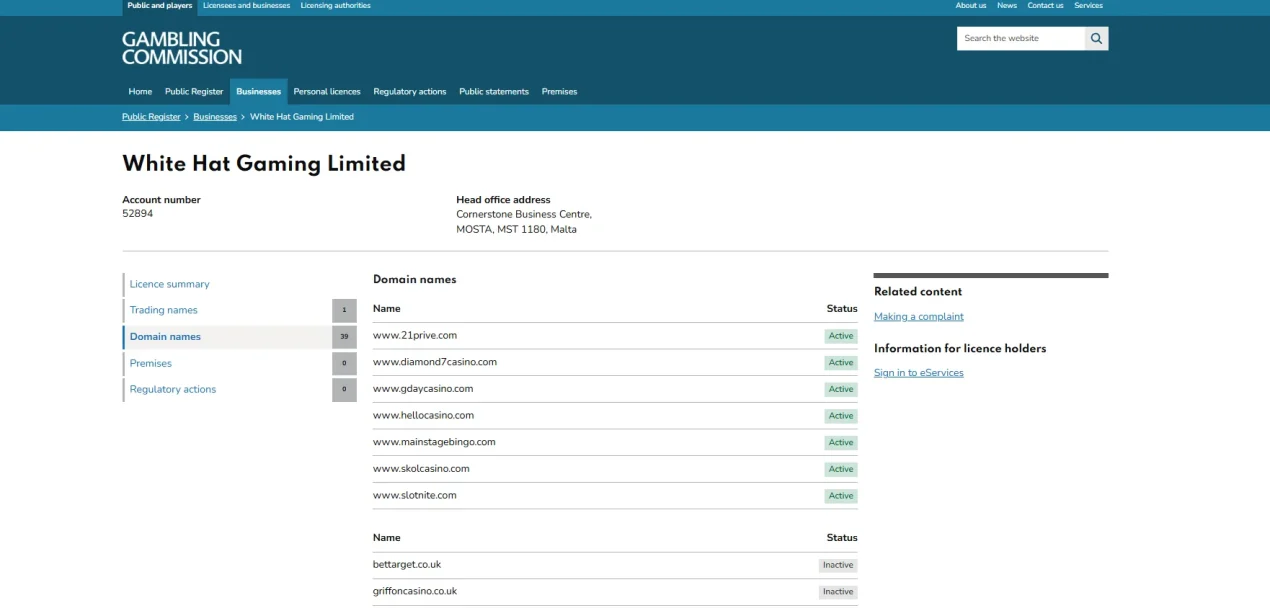Go to Home in main navigation
1270x608 pixels.
pyautogui.click(x=140, y=91)
